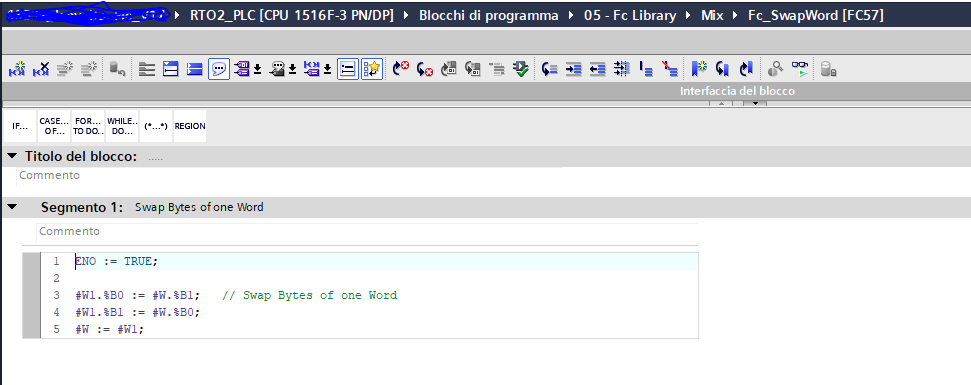Toggle the favorites star button

pos(372,69)
